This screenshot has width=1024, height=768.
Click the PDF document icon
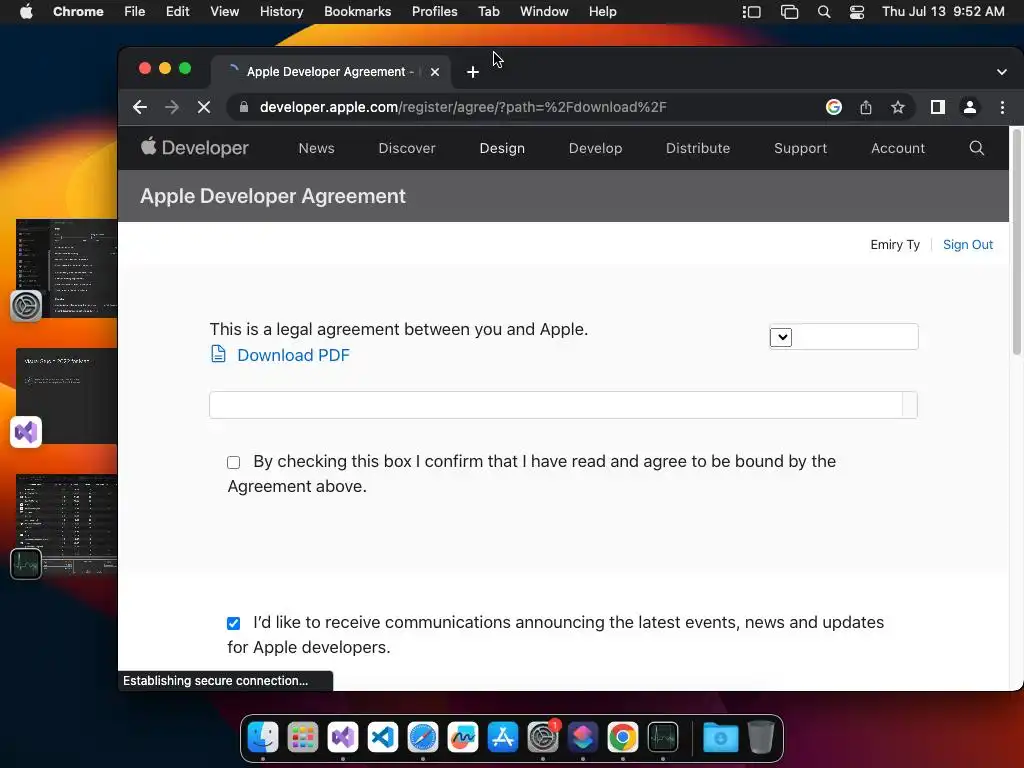click(218, 354)
